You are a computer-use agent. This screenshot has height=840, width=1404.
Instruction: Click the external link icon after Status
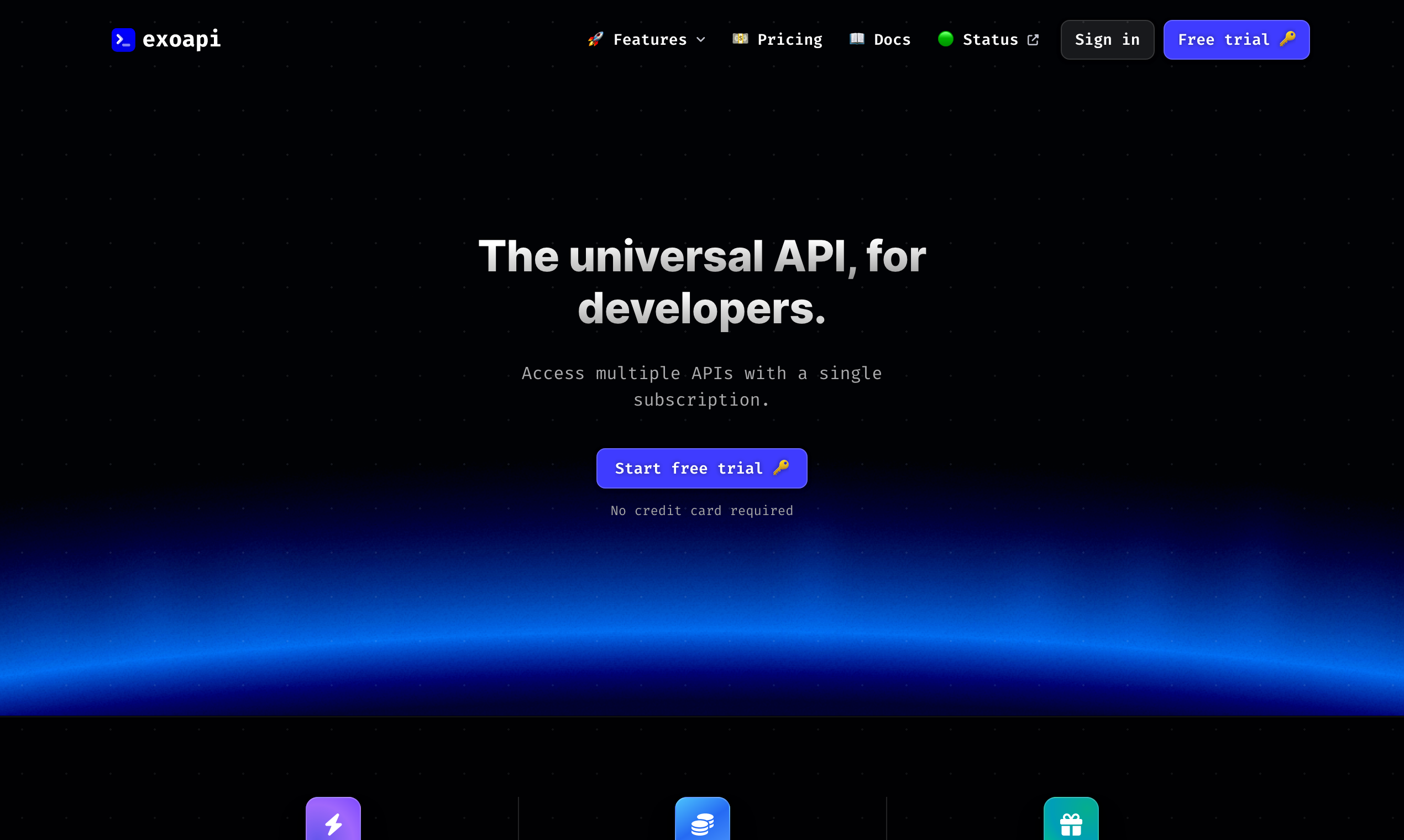click(1033, 40)
